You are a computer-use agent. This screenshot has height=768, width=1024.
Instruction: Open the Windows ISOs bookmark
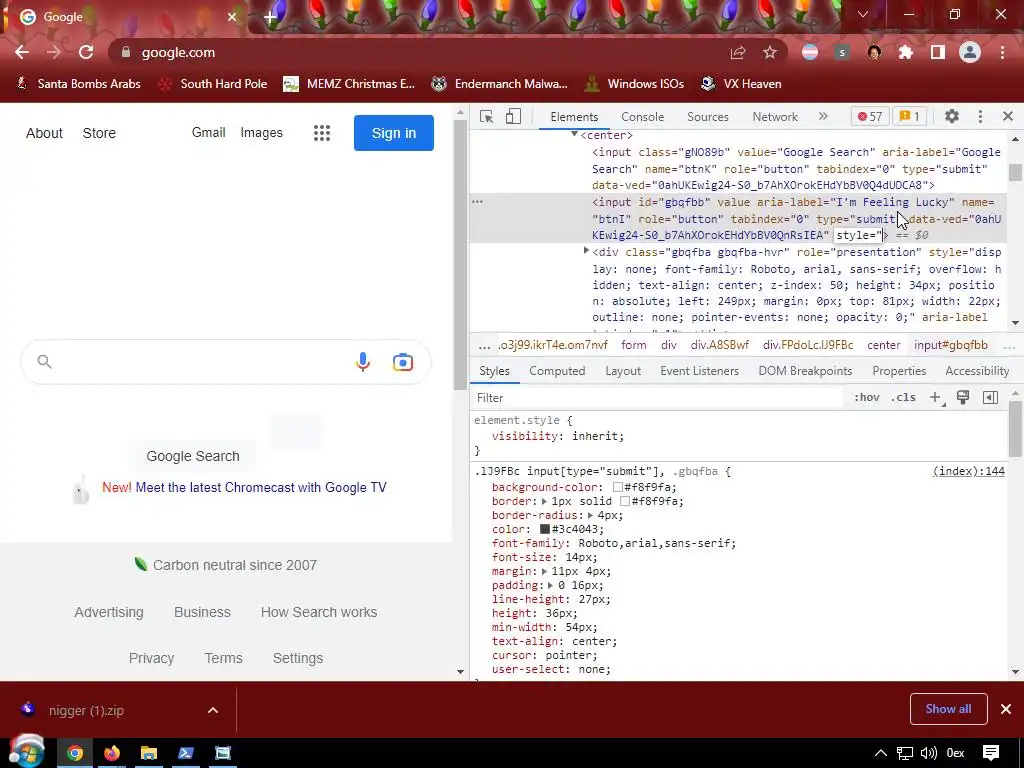[634, 84]
